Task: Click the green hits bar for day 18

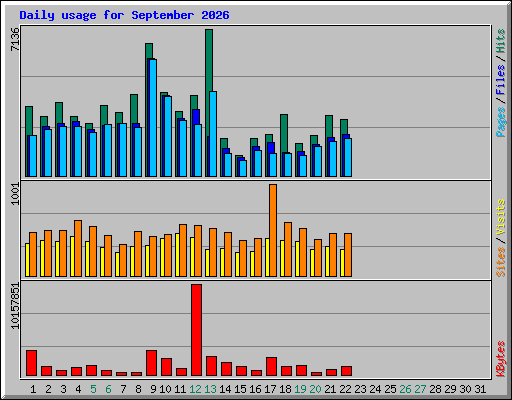Action: pos(284,133)
